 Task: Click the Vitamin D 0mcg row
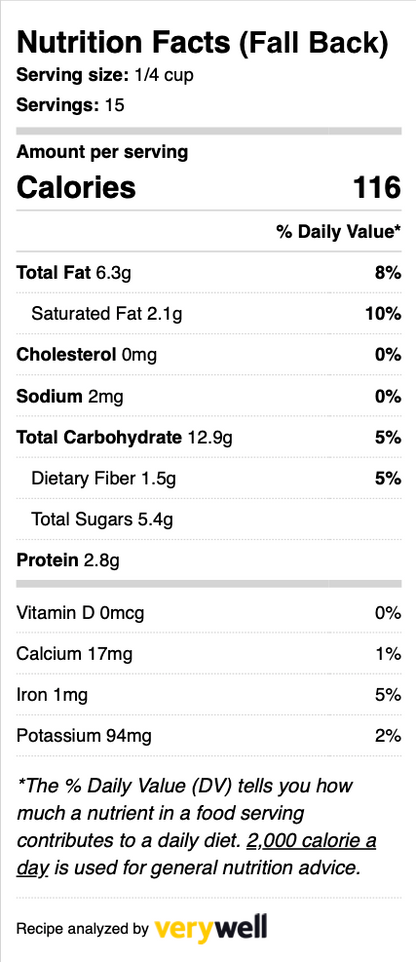coord(209,612)
